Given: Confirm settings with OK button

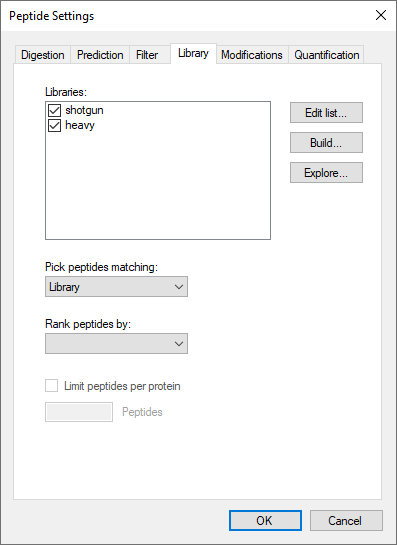Looking at the screenshot, I should (x=265, y=521).
